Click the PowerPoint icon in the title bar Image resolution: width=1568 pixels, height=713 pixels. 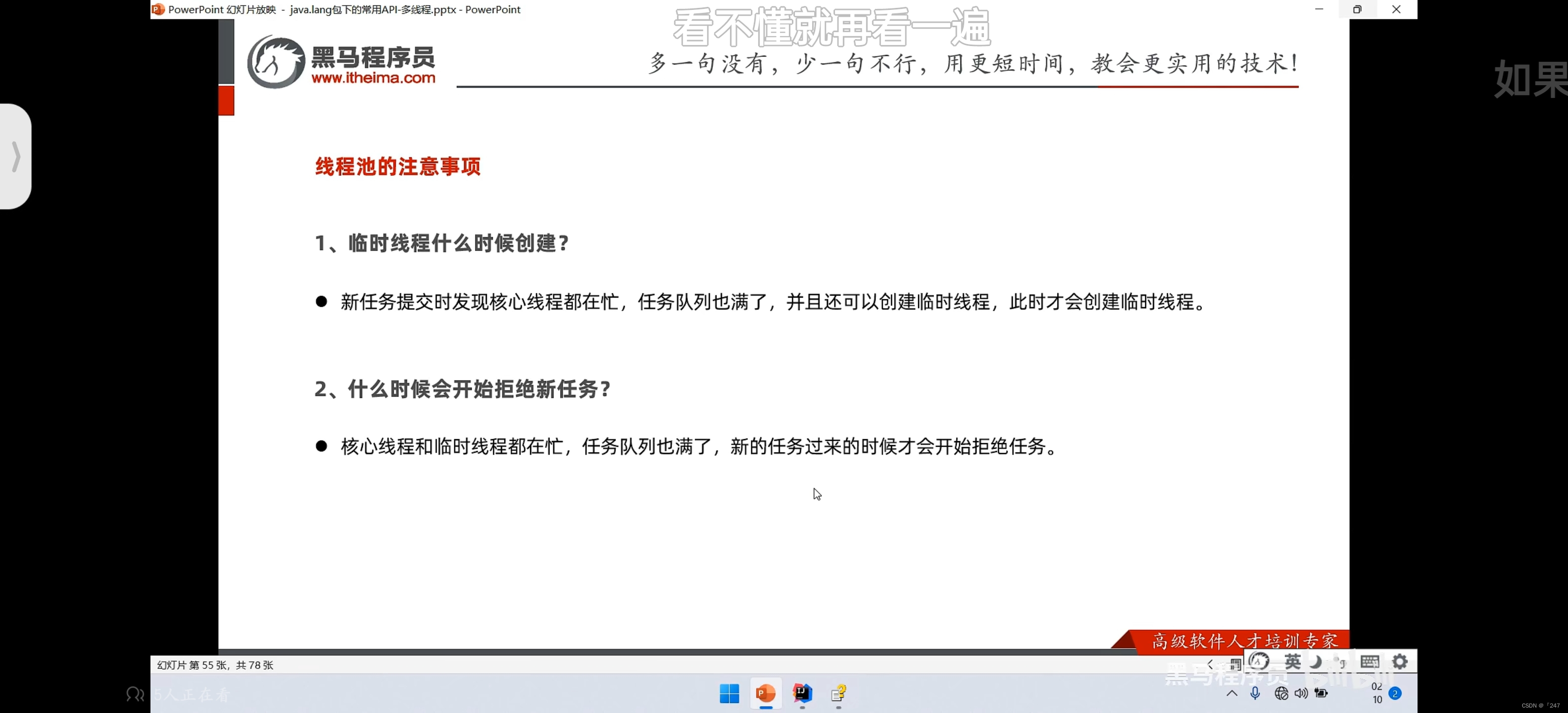click(x=158, y=9)
